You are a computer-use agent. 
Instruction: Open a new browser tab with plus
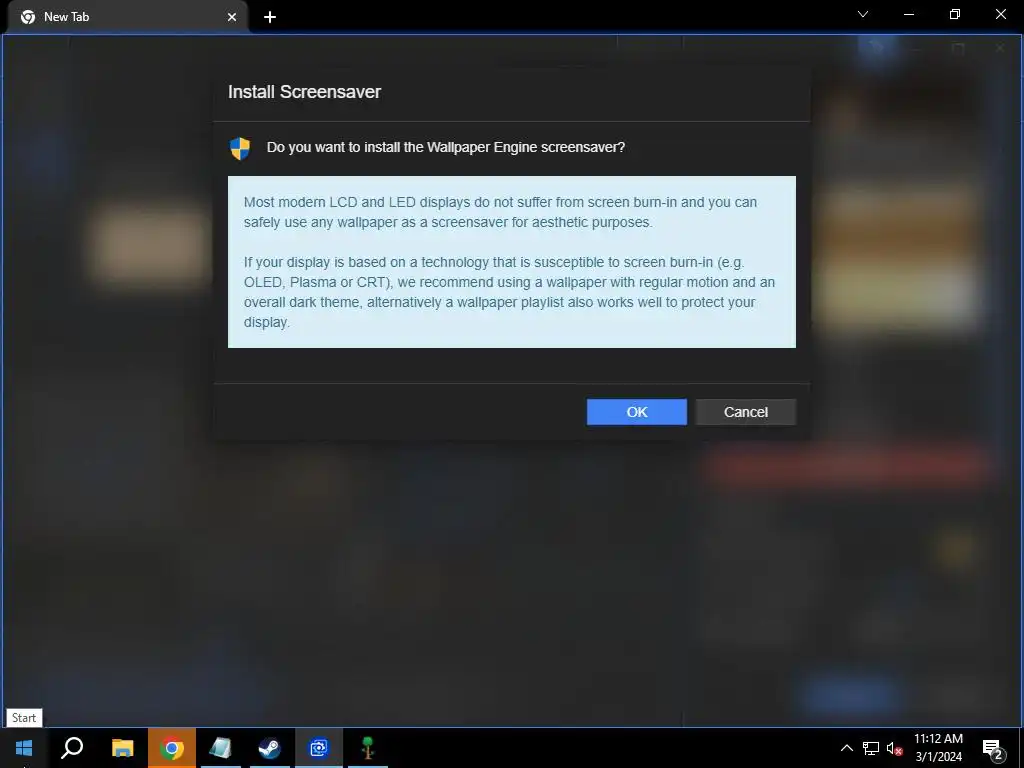coord(270,17)
